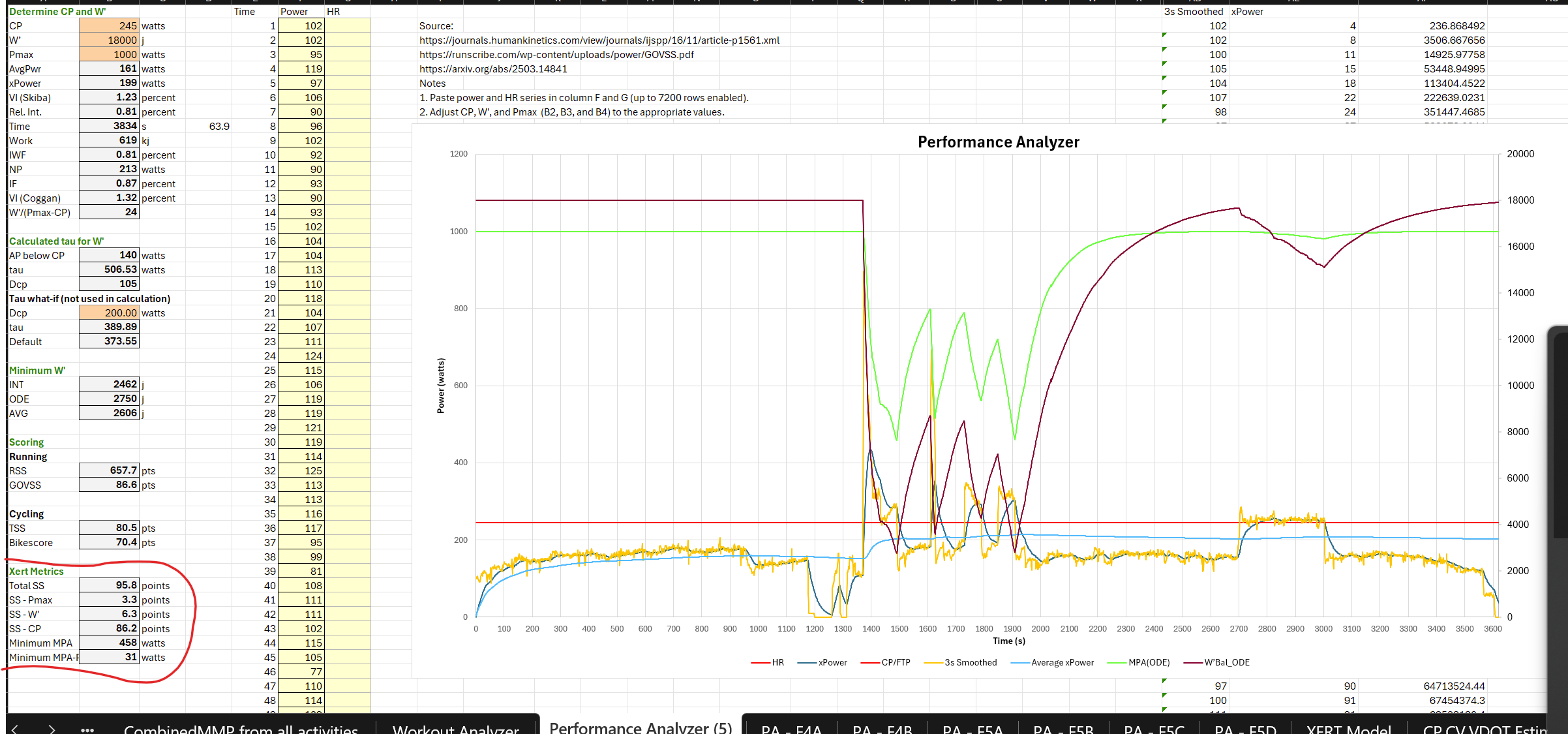The width and height of the screenshot is (1568, 734).
Task: Open the all-sheets ellipsis menu
Action: 87,729
